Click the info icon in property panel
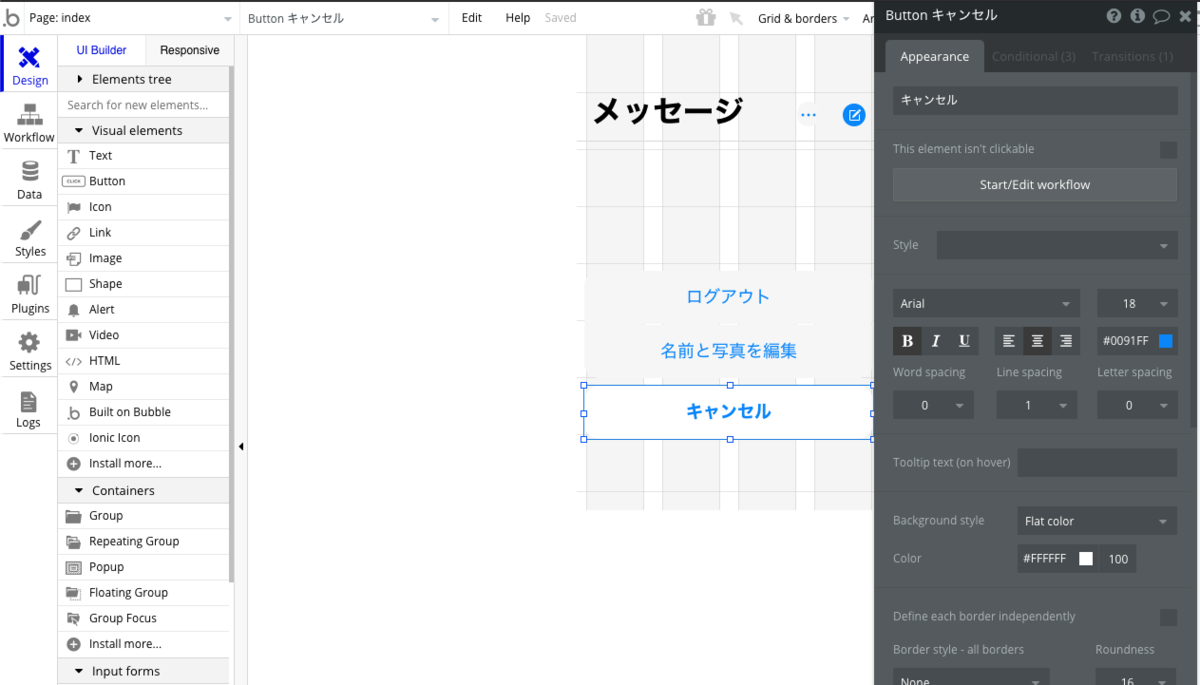1200x685 pixels. [1137, 15]
